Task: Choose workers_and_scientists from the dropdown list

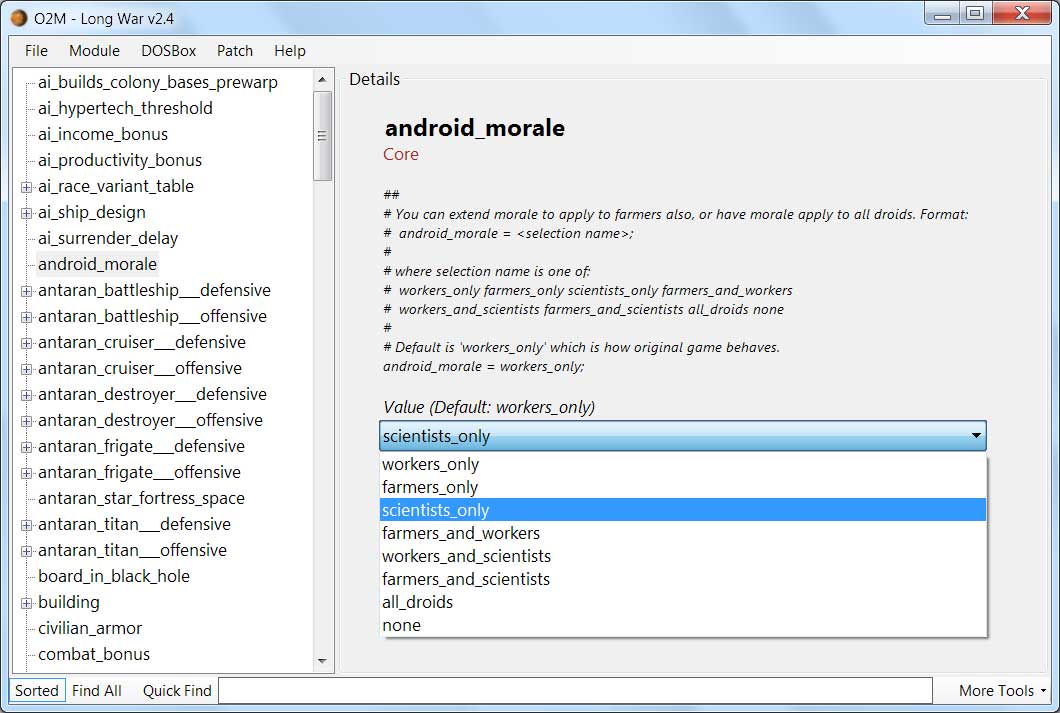Action: (683, 556)
